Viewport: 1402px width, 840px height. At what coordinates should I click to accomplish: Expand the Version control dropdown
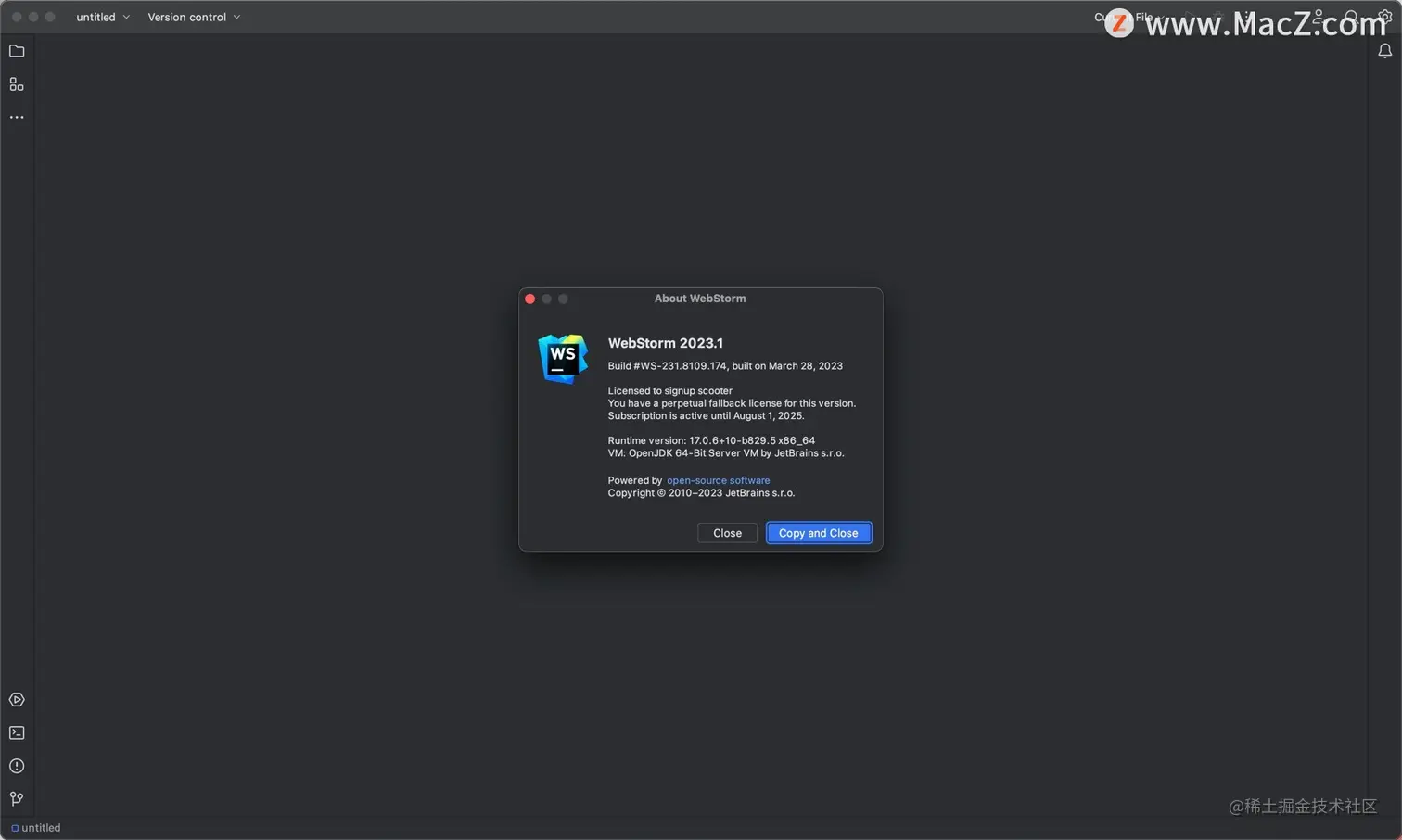(x=194, y=17)
